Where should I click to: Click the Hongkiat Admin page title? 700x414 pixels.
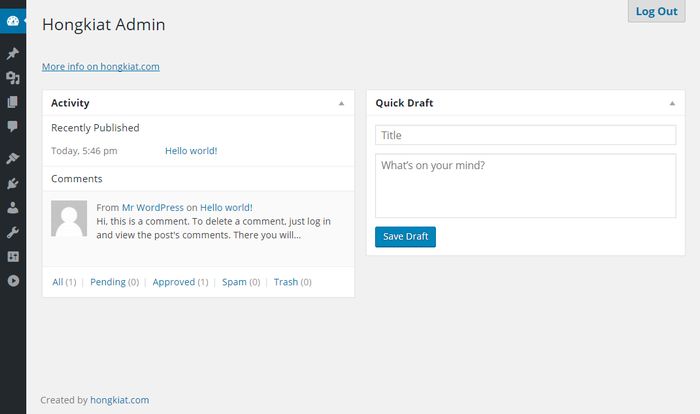point(104,25)
